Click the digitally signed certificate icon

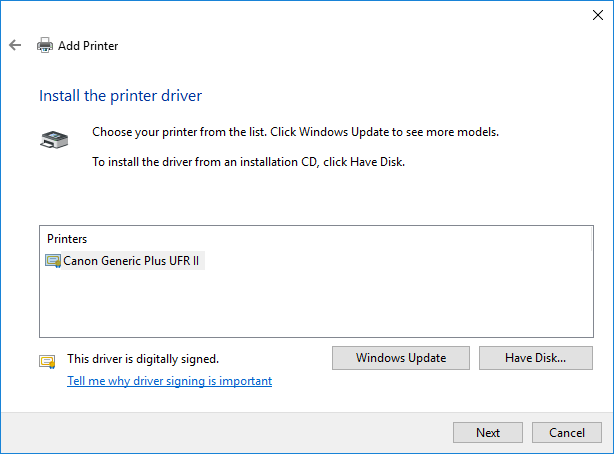pyautogui.click(x=47, y=361)
